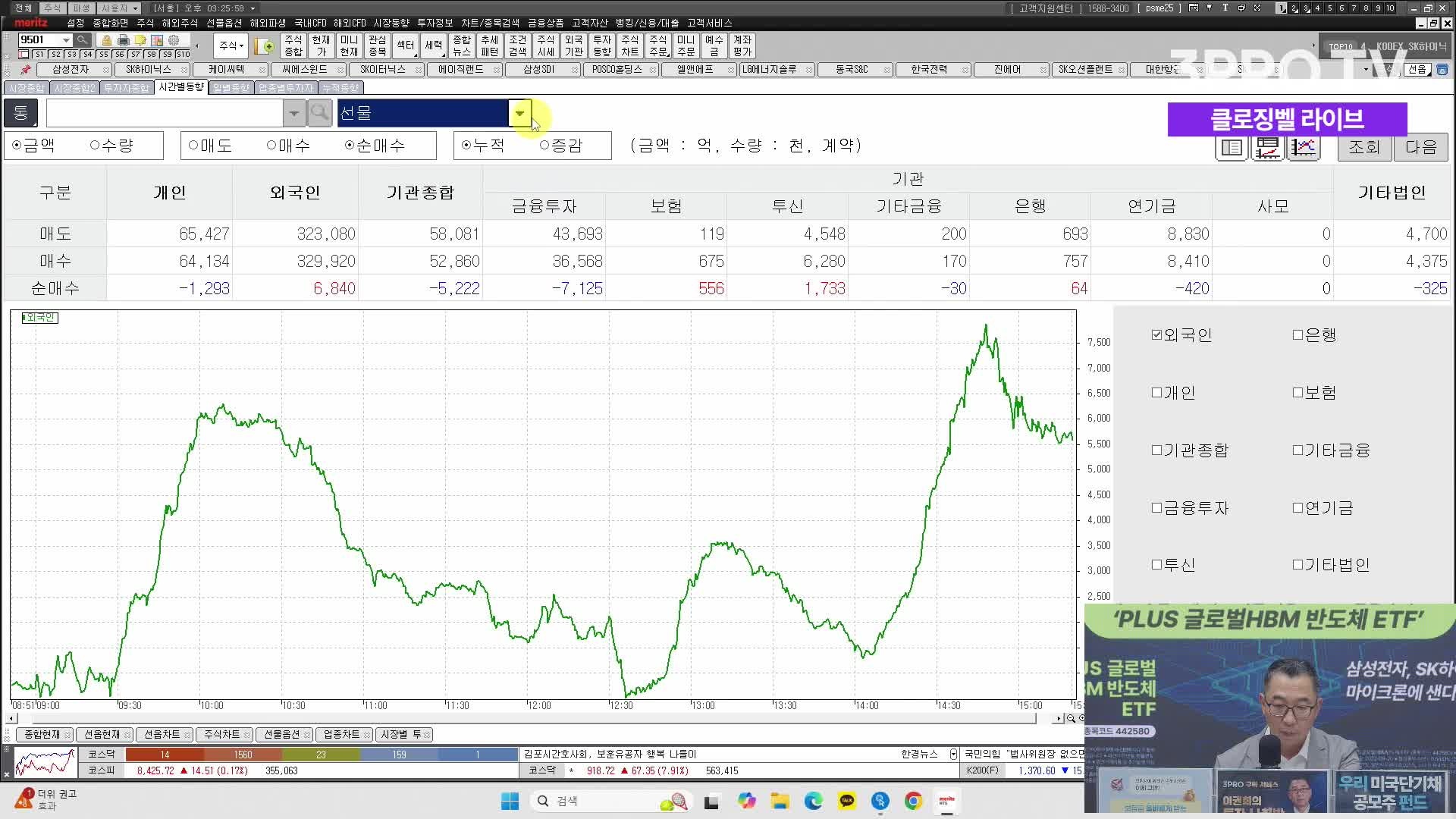The width and height of the screenshot is (1456, 819).
Task: Click the 다음 next button
Action: [1420, 147]
